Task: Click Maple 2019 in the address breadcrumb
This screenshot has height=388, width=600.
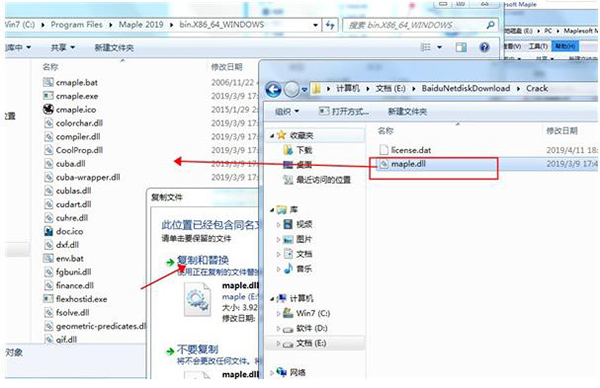Action: [141, 25]
